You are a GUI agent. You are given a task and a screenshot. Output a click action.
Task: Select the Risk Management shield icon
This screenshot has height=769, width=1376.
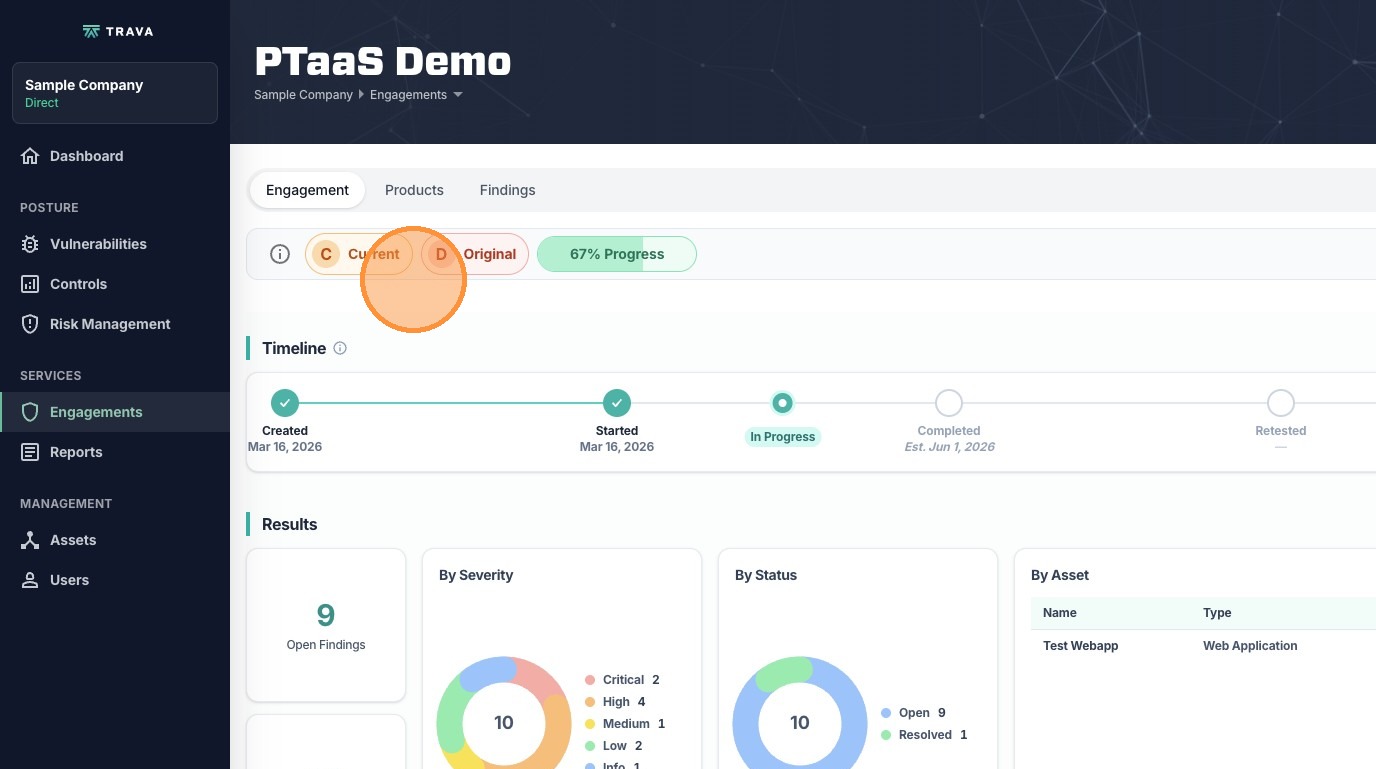pos(30,324)
